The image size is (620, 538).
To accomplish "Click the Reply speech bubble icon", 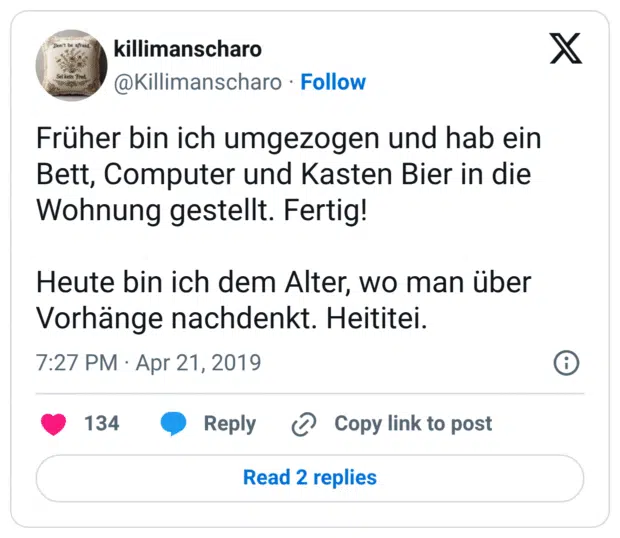I will click(x=173, y=424).
